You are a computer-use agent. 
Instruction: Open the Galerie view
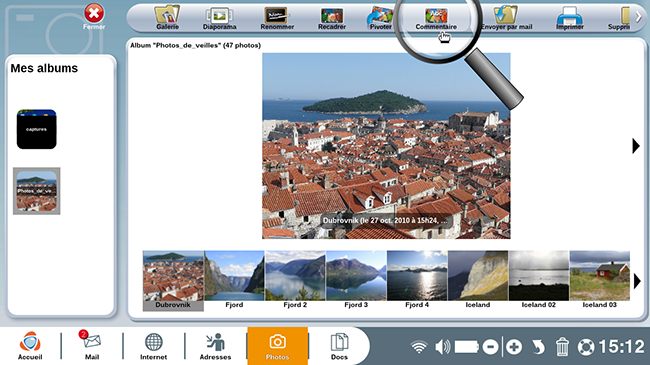pyautogui.click(x=167, y=18)
